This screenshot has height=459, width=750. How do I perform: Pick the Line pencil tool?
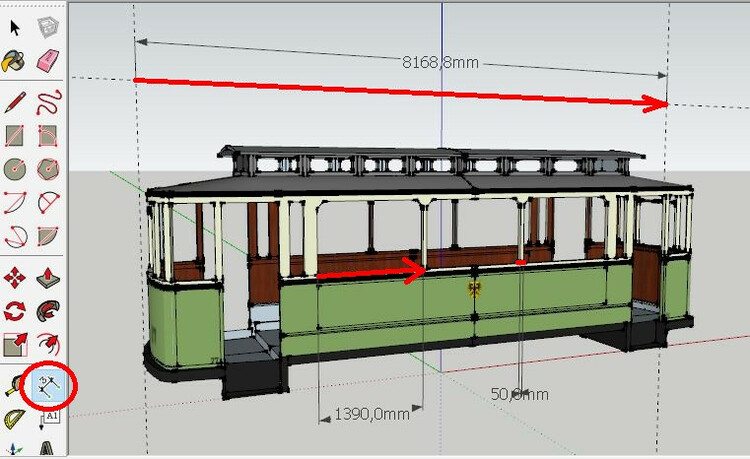pos(15,102)
